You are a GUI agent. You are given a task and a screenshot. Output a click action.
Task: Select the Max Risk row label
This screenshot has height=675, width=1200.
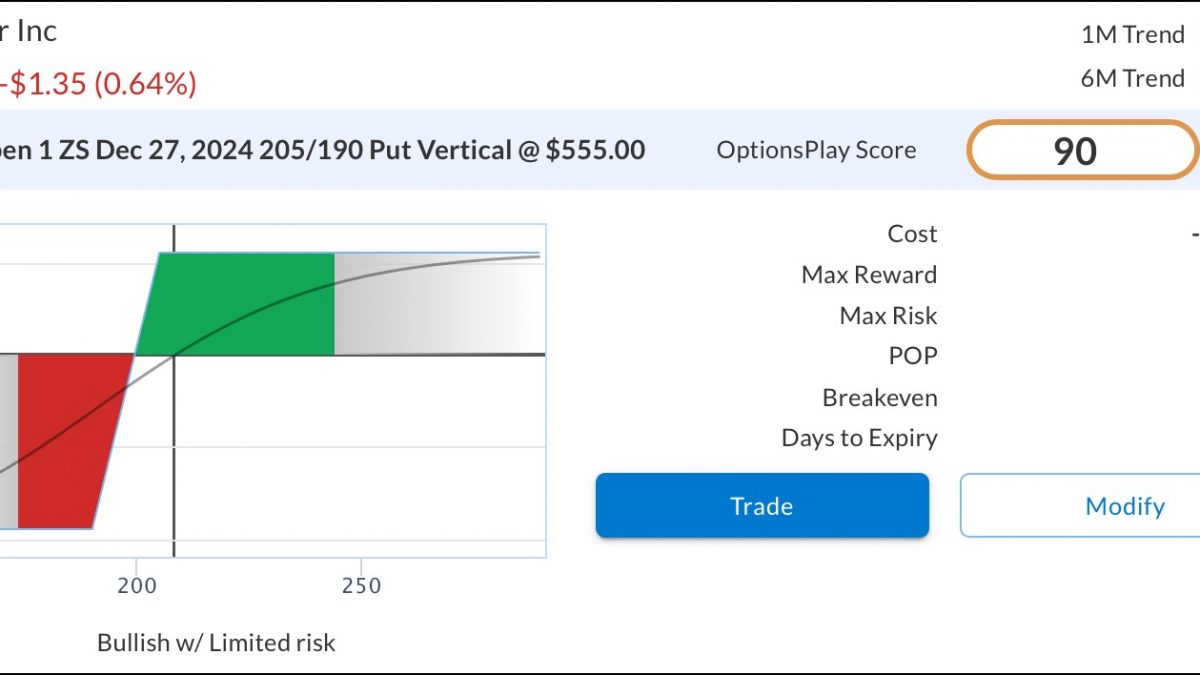point(888,316)
